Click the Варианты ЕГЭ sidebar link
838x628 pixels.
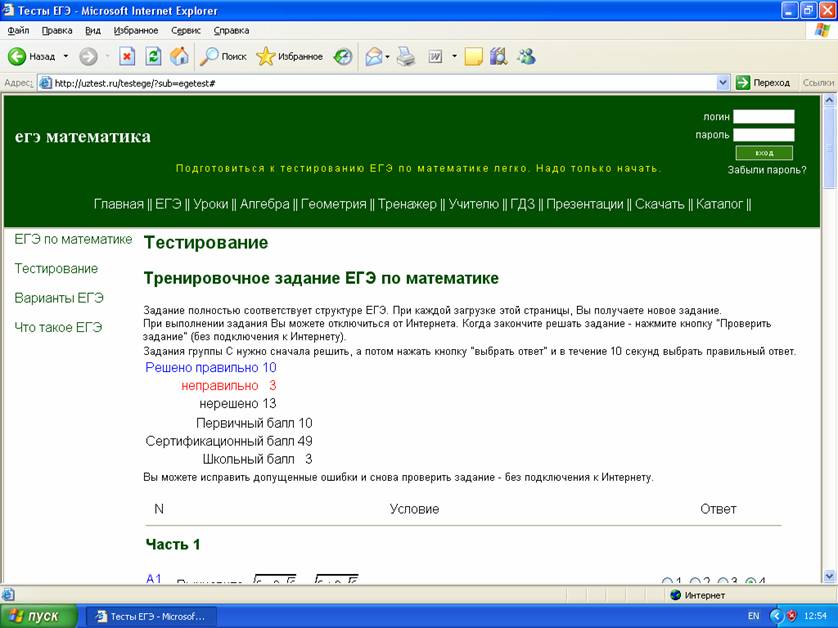pyautogui.click(x=59, y=298)
